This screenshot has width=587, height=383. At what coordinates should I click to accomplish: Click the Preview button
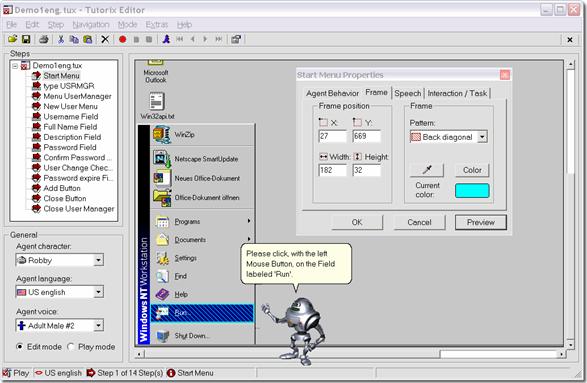coord(481,222)
